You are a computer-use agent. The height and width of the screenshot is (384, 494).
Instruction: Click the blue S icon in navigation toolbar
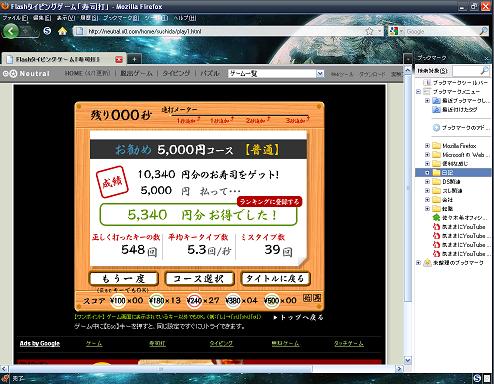coord(47,31)
